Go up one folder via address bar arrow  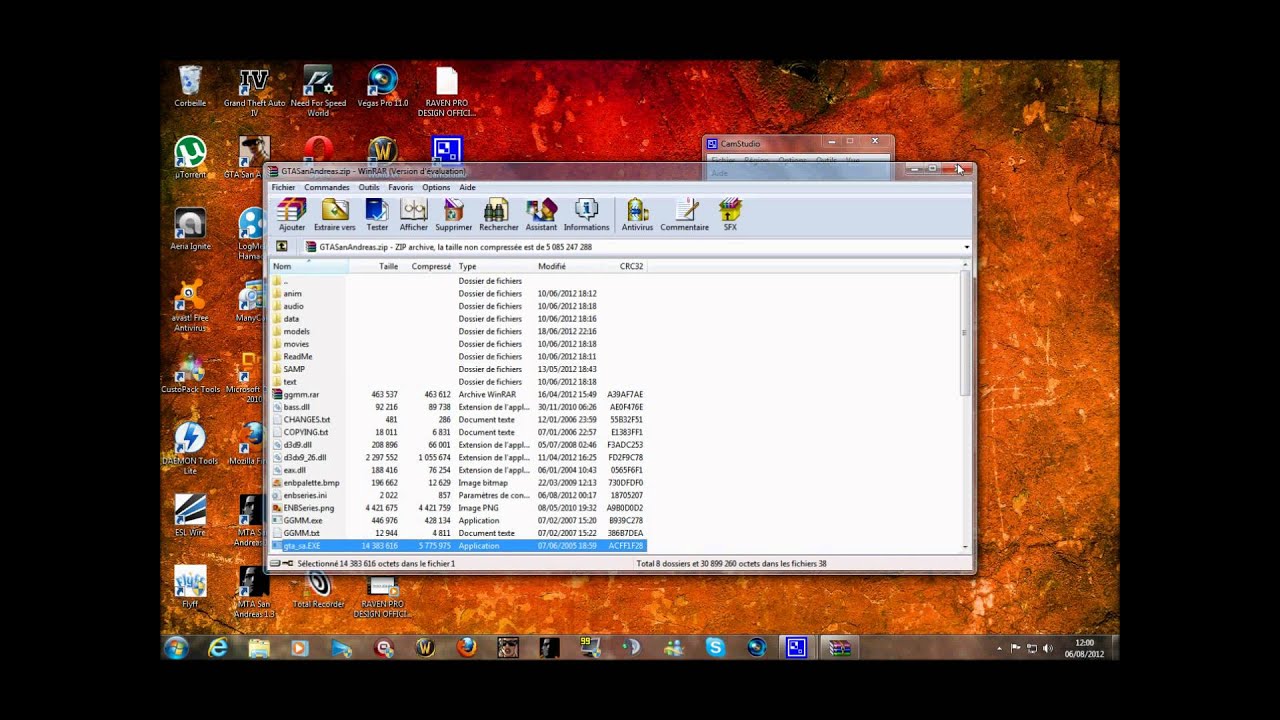coord(282,247)
